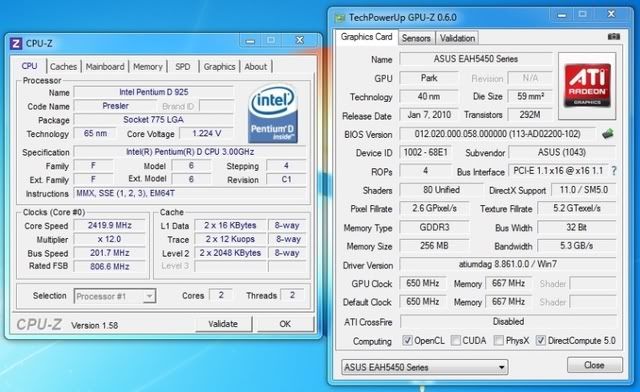Expand the Processor #1 selection dropdown
Viewport: 640px width, 392px height.
(115, 296)
